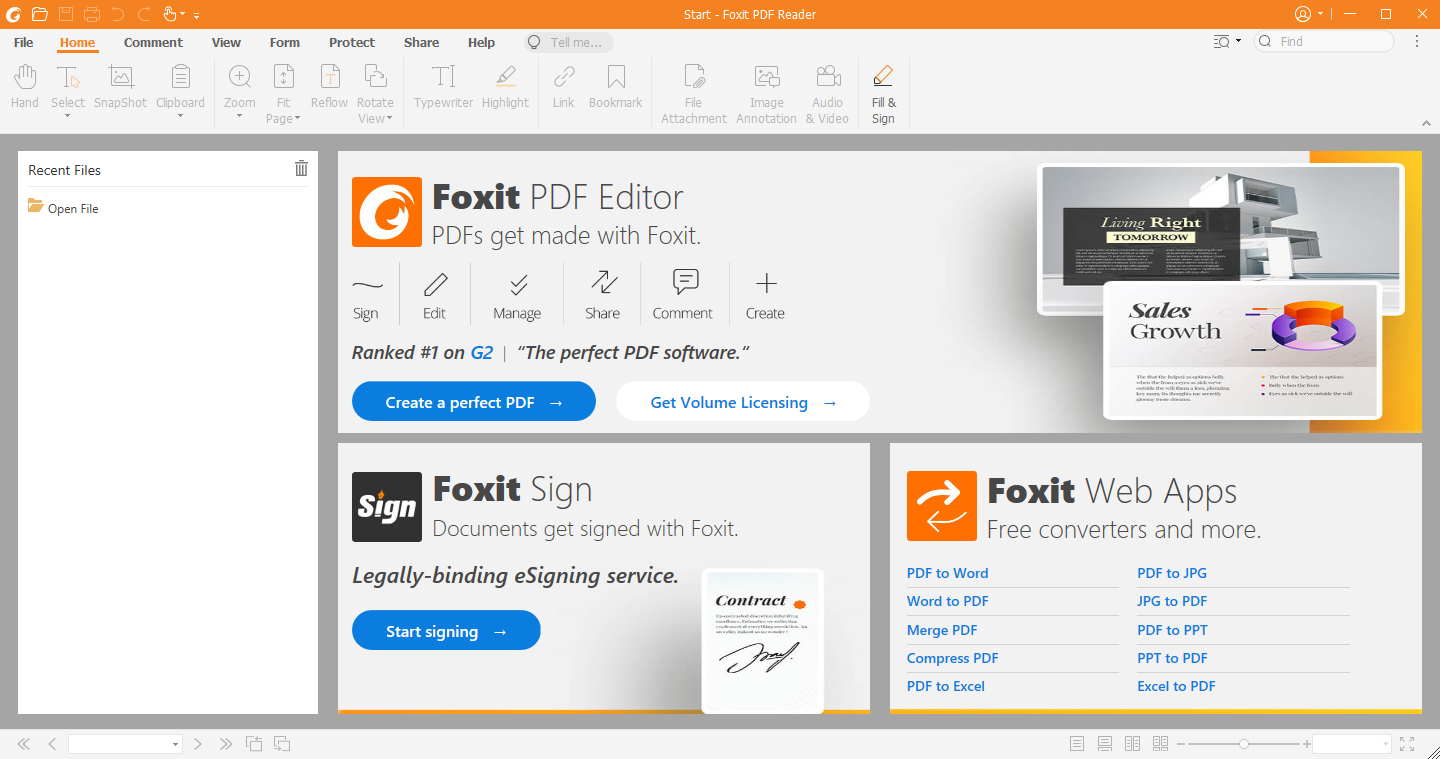
Task: Switch to the Protect tab
Action: [352, 42]
